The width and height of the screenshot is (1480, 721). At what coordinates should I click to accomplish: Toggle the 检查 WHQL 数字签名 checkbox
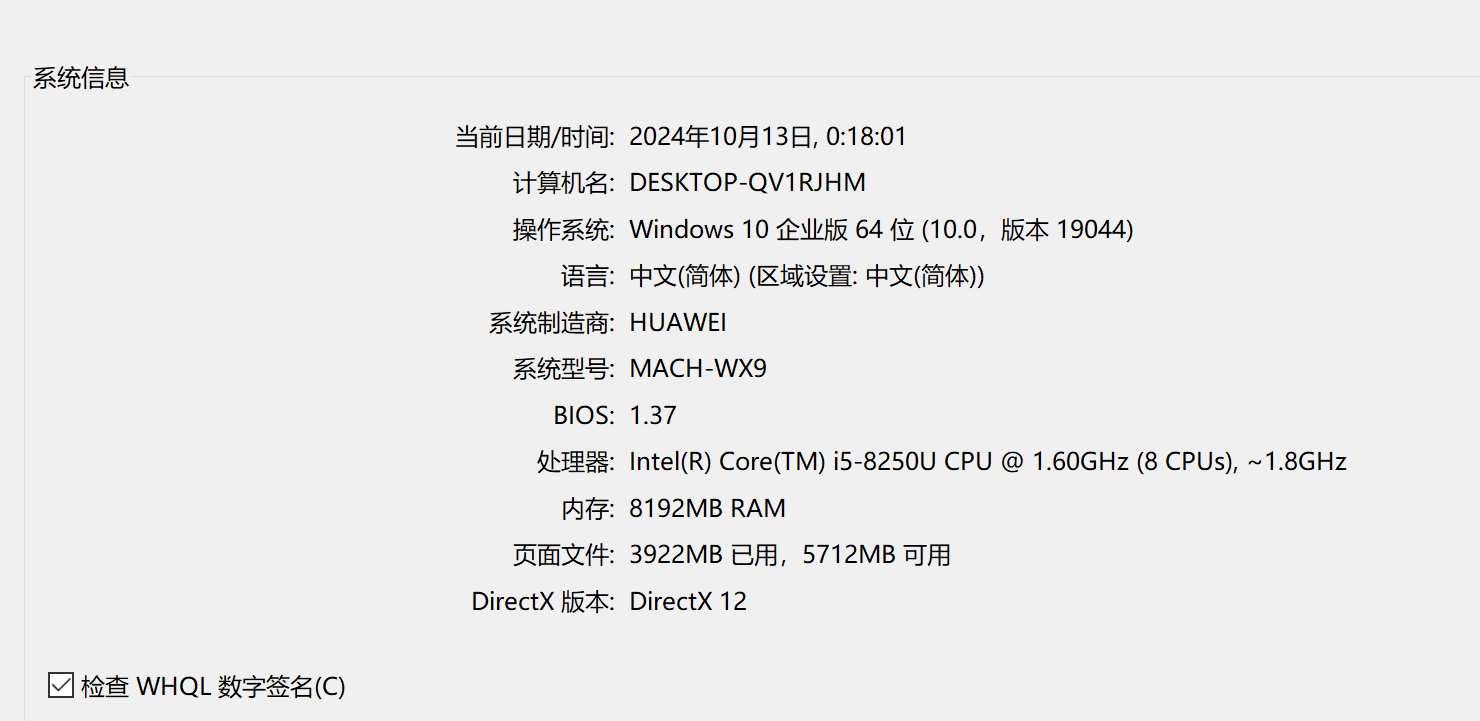(x=61, y=686)
